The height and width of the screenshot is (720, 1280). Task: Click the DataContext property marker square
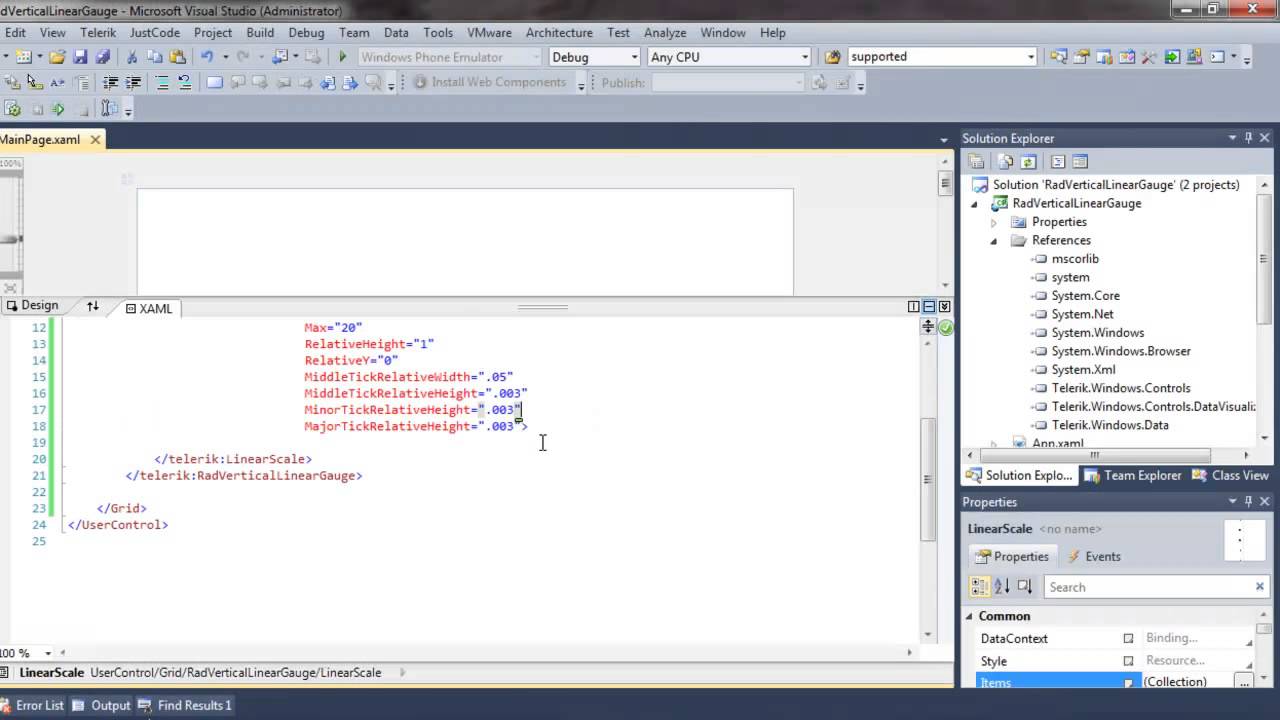[x=1128, y=638]
